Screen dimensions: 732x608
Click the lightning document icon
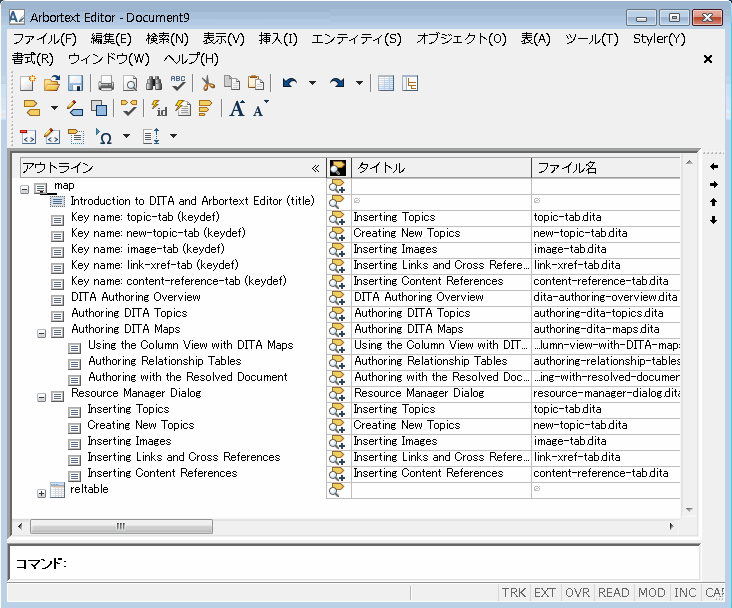click(183, 108)
